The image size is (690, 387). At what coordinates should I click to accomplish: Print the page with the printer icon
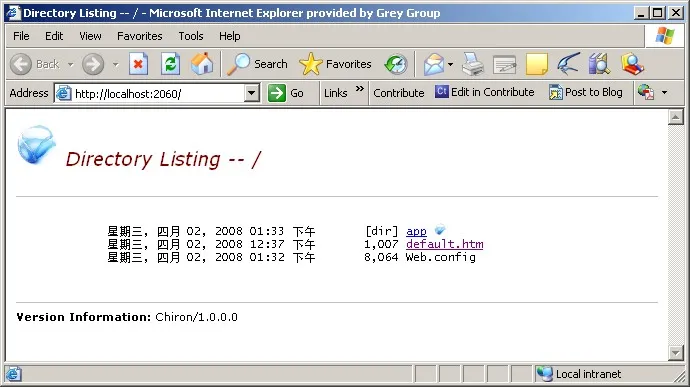click(473, 64)
